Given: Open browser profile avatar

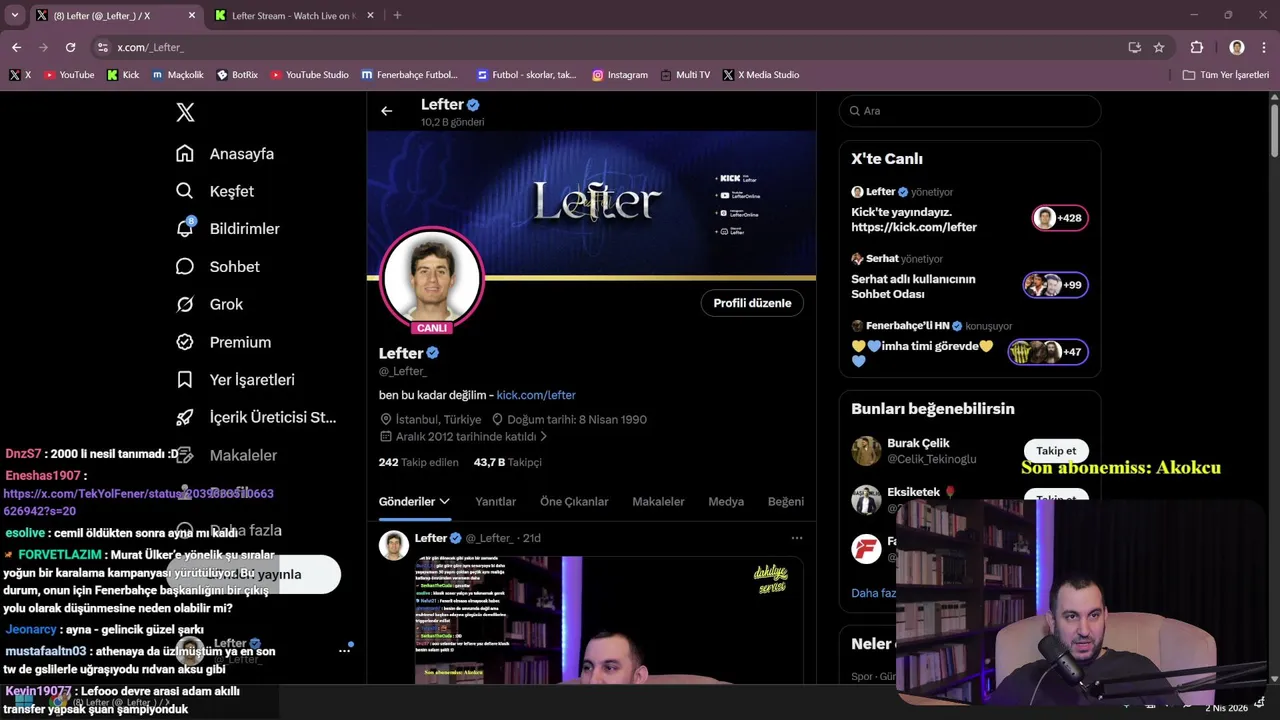Looking at the screenshot, I should coord(1237,47).
